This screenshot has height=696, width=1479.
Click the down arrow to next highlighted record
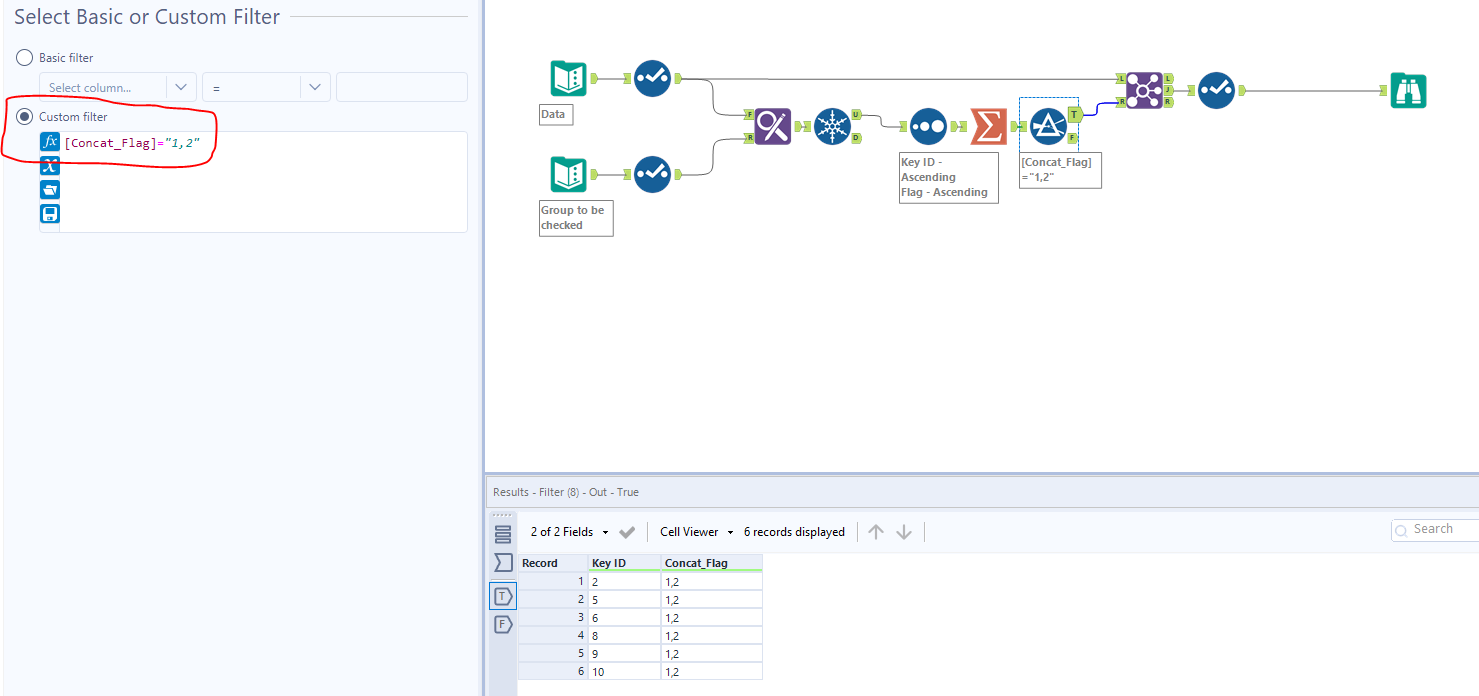(x=904, y=531)
